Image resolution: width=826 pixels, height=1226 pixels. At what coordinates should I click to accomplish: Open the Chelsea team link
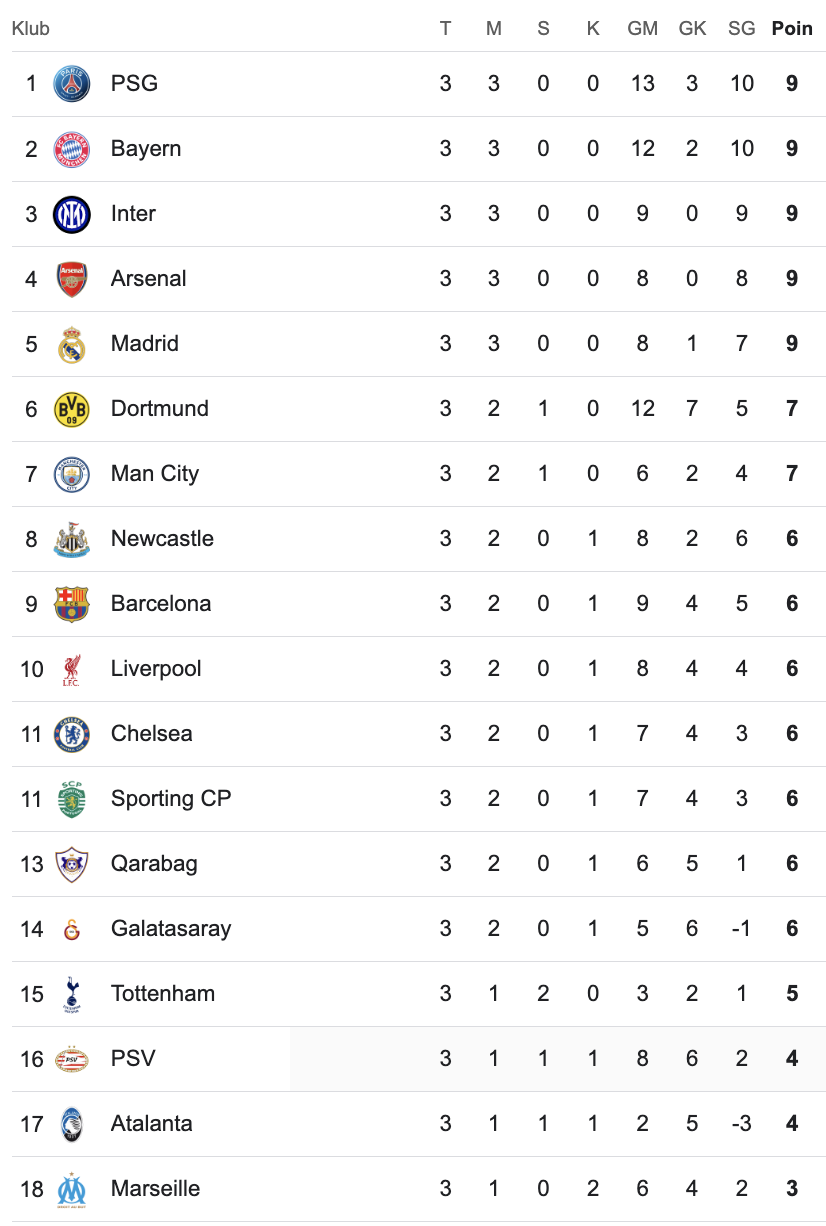coord(152,734)
